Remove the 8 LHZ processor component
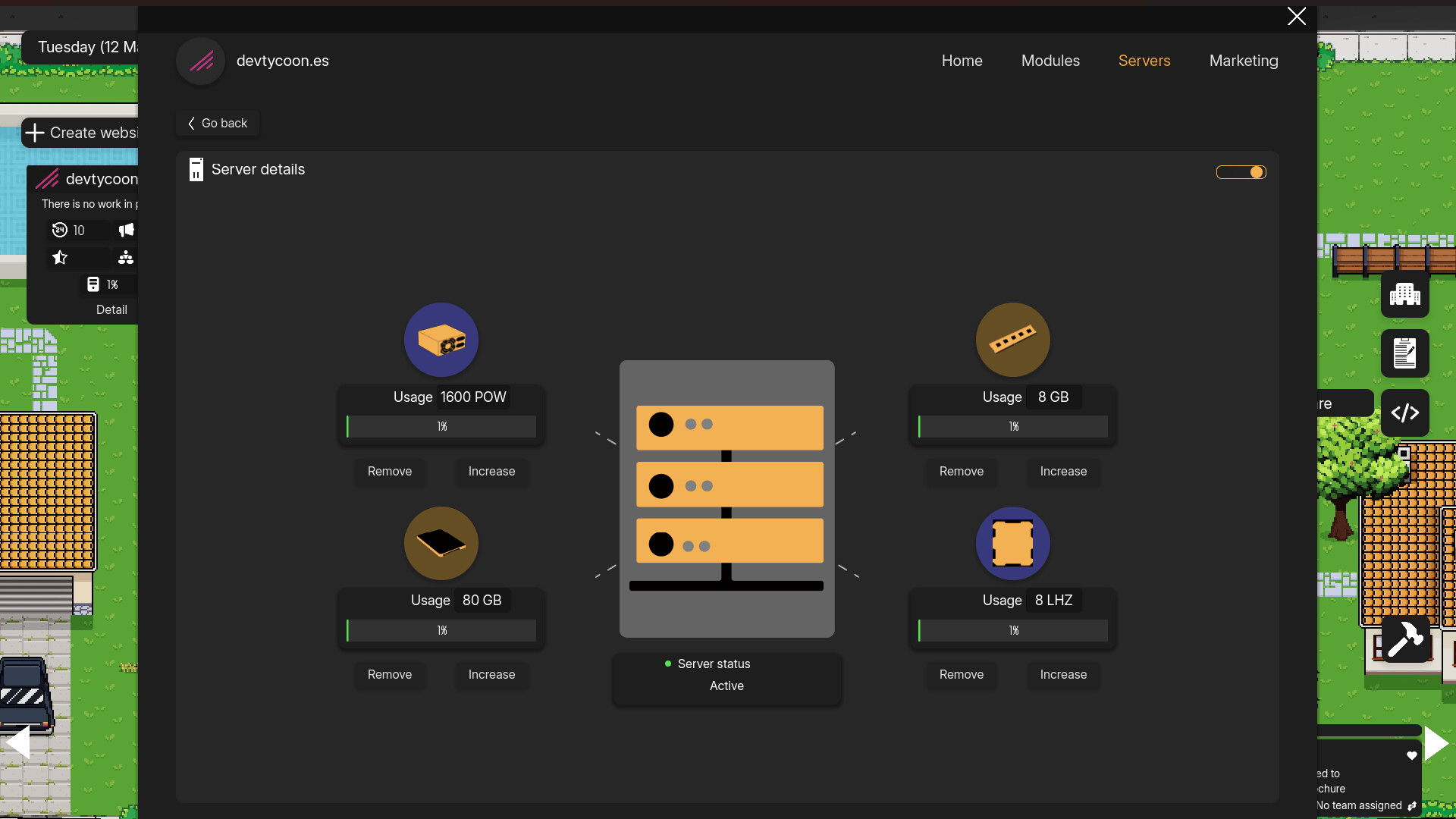The width and height of the screenshot is (1456, 819). click(x=961, y=674)
